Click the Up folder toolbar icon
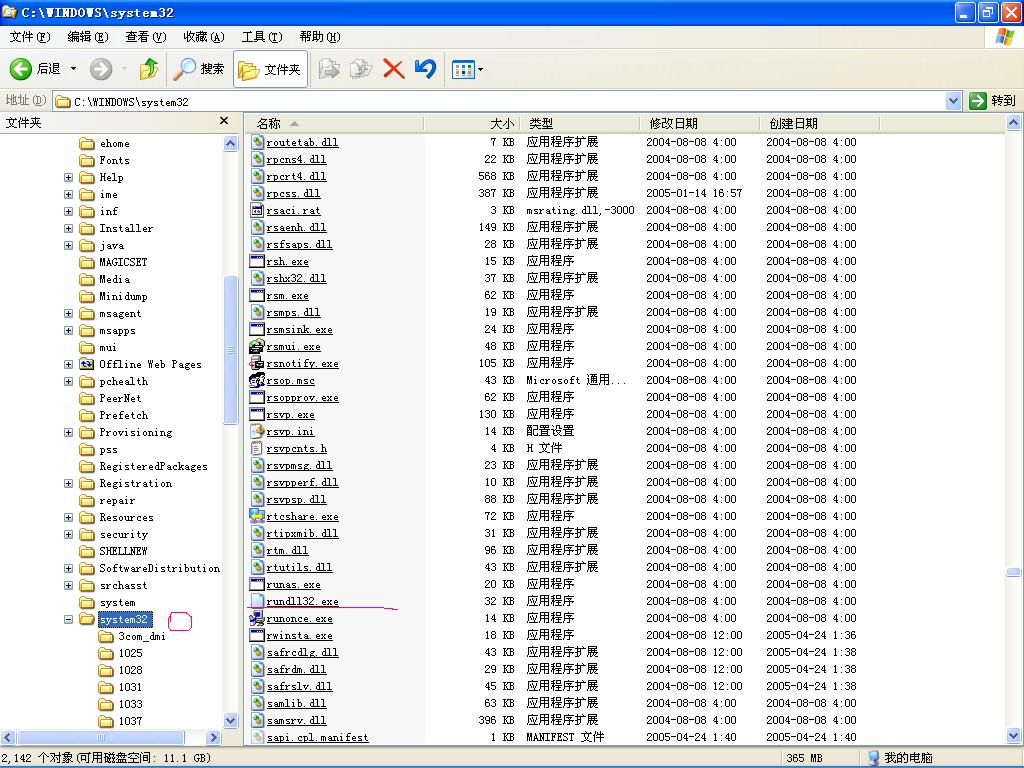Image resolution: width=1024 pixels, height=768 pixels. [x=149, y=69]
